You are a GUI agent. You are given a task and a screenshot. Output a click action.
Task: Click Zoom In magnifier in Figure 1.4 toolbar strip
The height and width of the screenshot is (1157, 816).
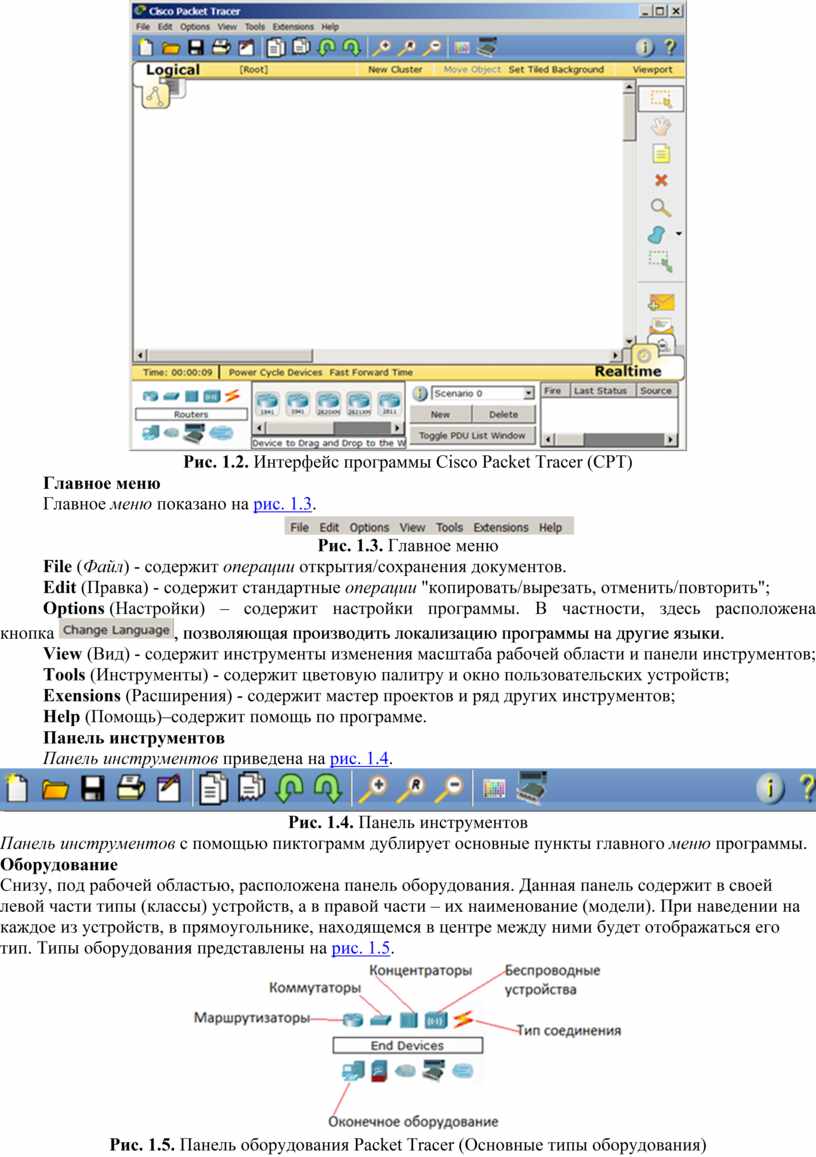tap(374, 788)
